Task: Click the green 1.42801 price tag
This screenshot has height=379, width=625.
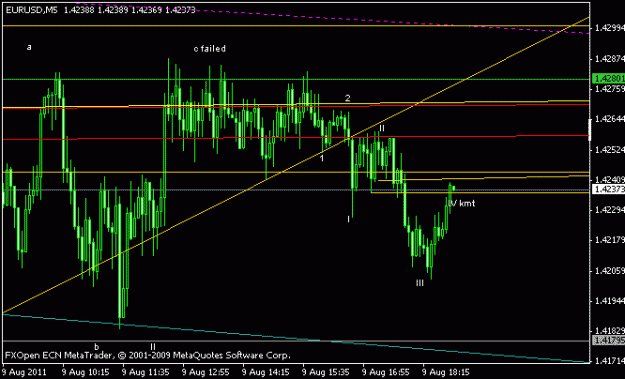Action: click(608, 78)
